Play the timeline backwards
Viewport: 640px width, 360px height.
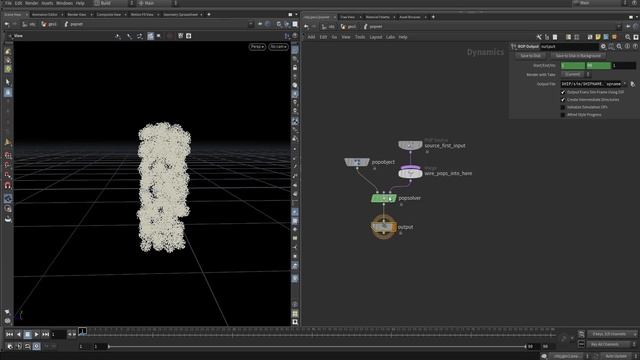18,334
